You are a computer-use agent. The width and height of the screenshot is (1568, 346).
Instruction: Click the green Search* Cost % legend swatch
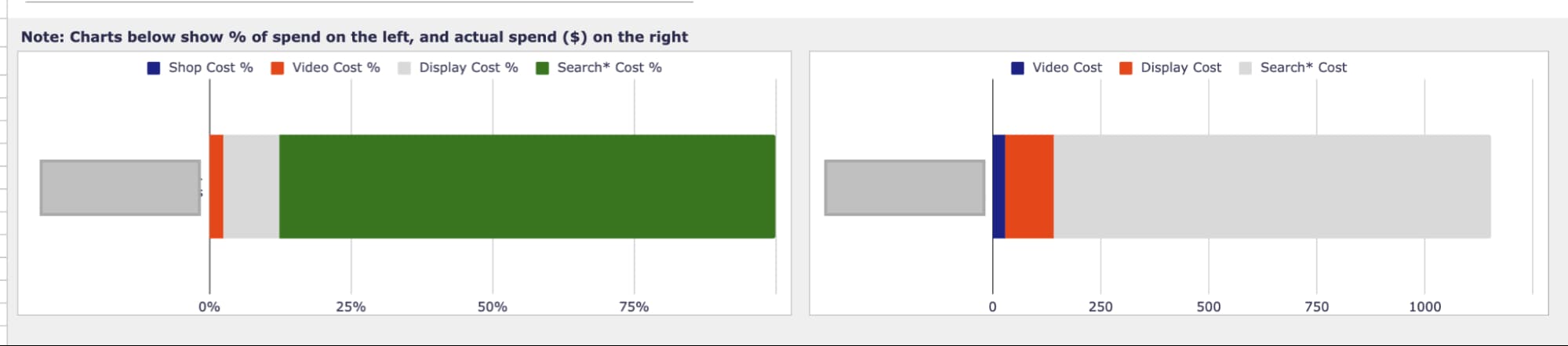[x=542, y=68]
